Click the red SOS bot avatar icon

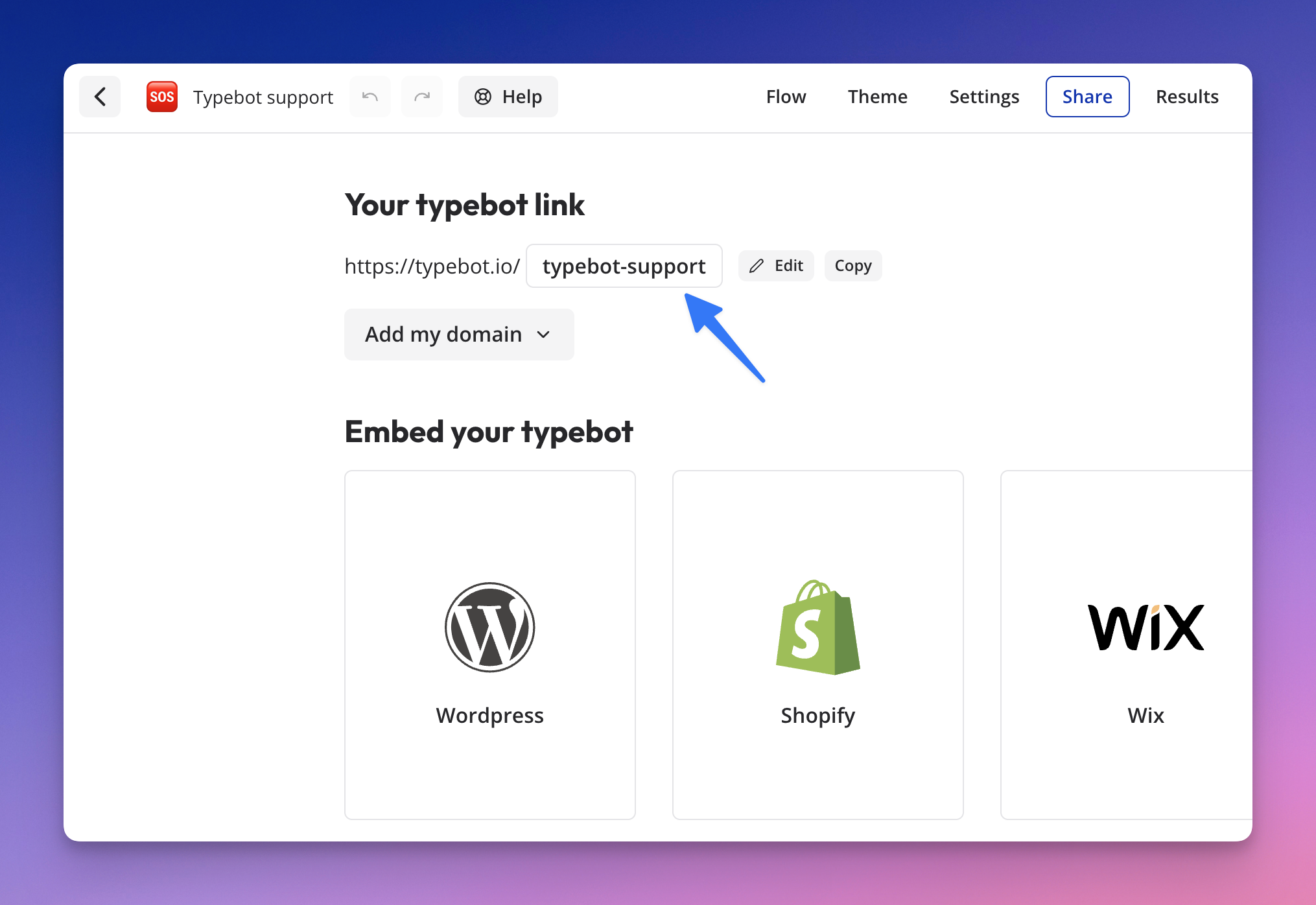(x=161, y=96)
